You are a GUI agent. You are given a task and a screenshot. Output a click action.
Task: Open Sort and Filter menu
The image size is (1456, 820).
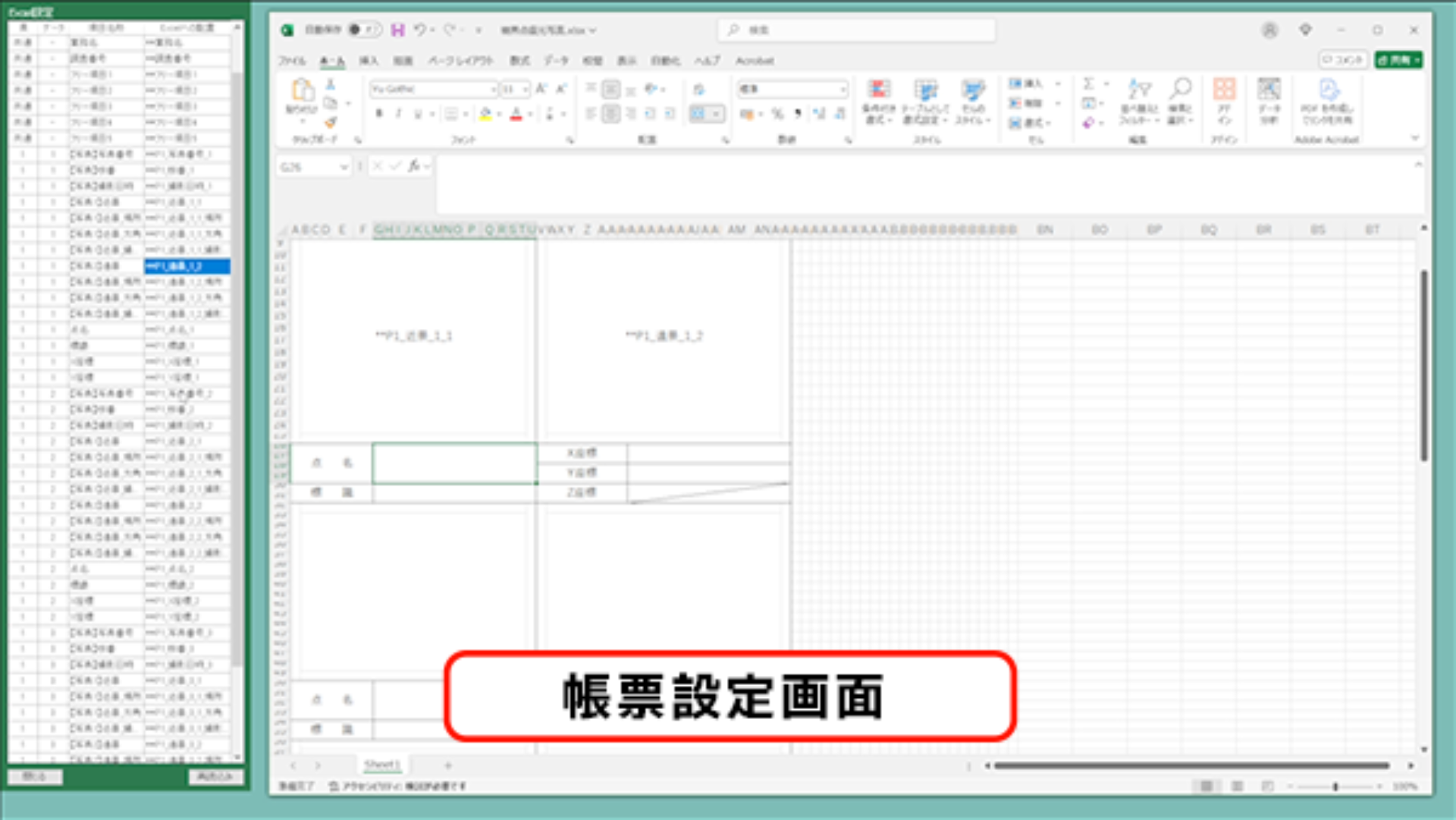point(1138,102)
